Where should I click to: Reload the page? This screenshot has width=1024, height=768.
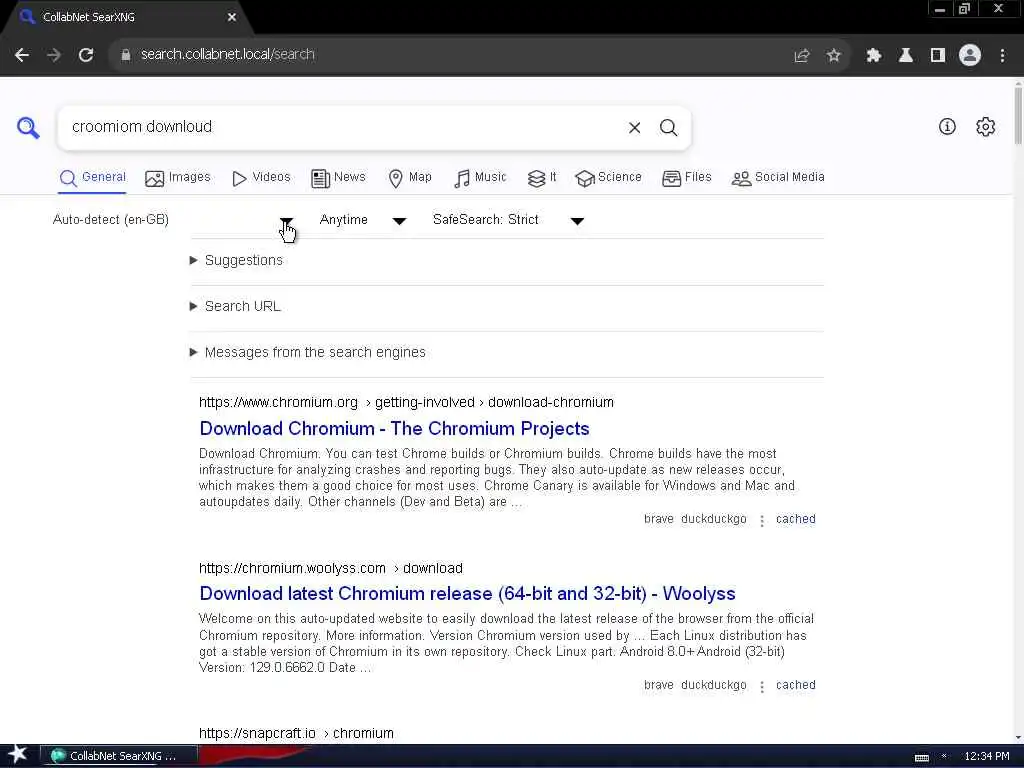(86, 55)
